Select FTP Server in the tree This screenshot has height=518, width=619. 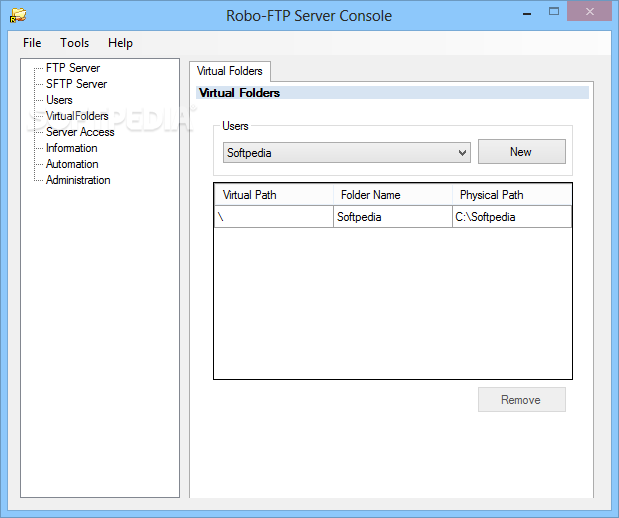pyautogui.click(x=73, y=68)
